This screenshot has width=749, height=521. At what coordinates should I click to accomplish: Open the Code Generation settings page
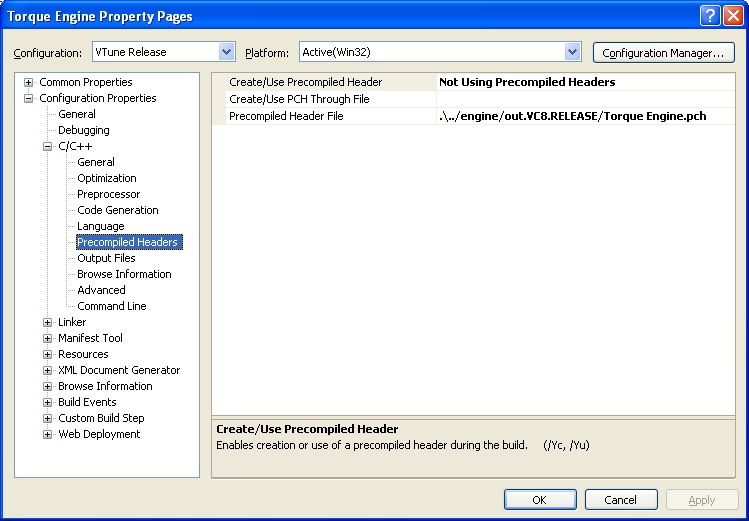pyautogui.click(x=117, y=210)
